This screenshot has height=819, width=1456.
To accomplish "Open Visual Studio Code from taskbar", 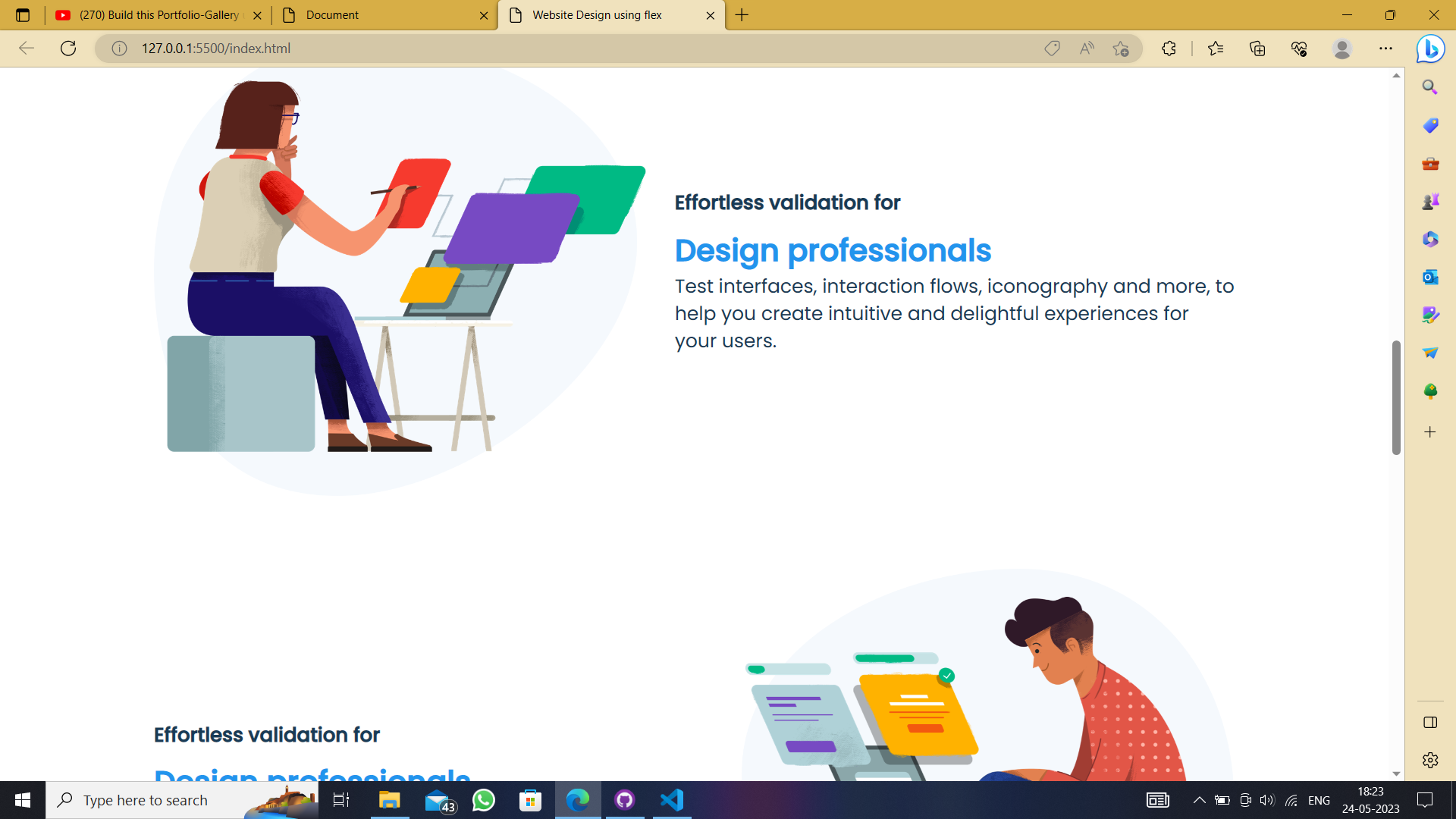I will [672, 800].
